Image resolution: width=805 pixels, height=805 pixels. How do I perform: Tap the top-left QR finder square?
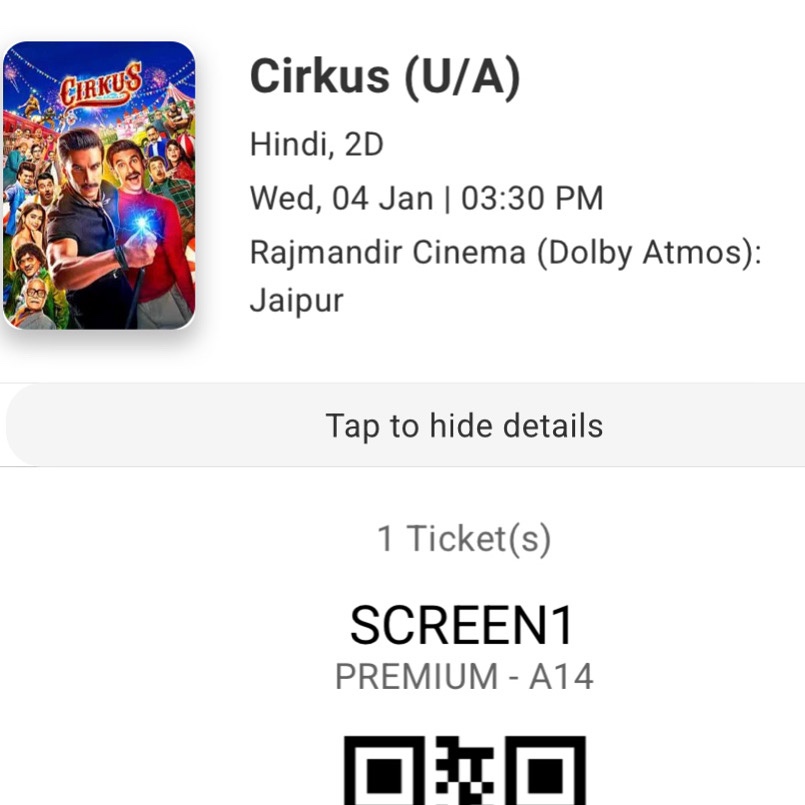384,770
